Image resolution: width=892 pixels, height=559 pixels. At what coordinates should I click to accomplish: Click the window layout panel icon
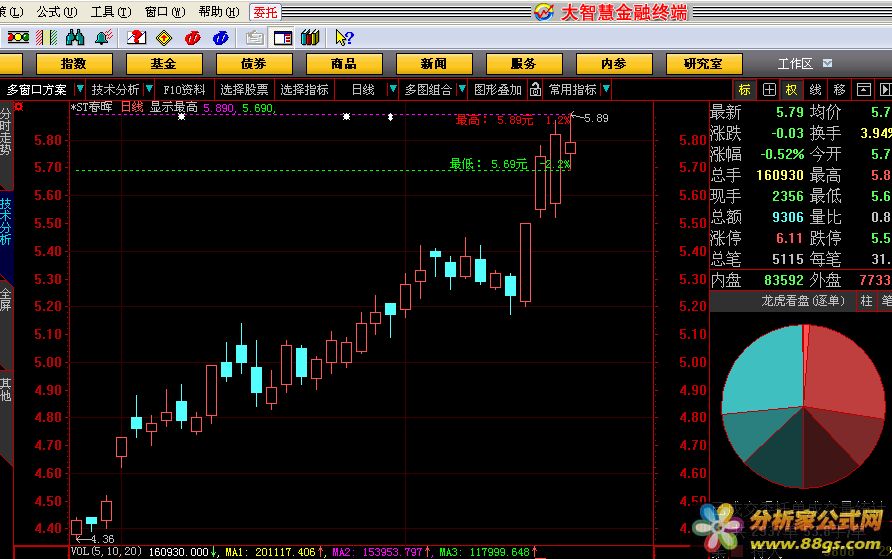[283, 38]
